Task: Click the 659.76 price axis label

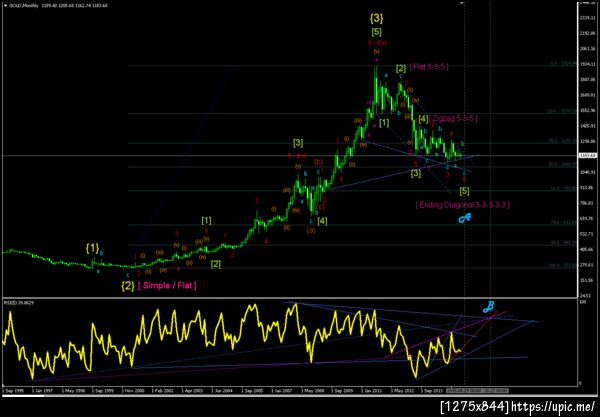Action: [587, 219]
